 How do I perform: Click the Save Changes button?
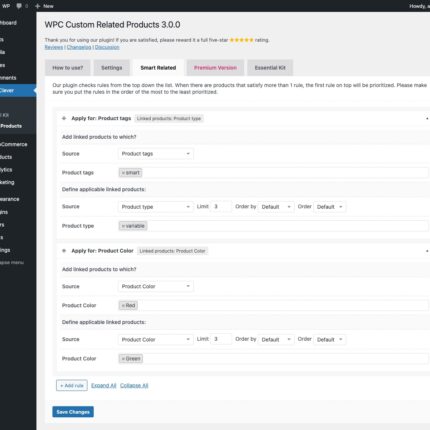pyautogui.click(x=73, y=412)
